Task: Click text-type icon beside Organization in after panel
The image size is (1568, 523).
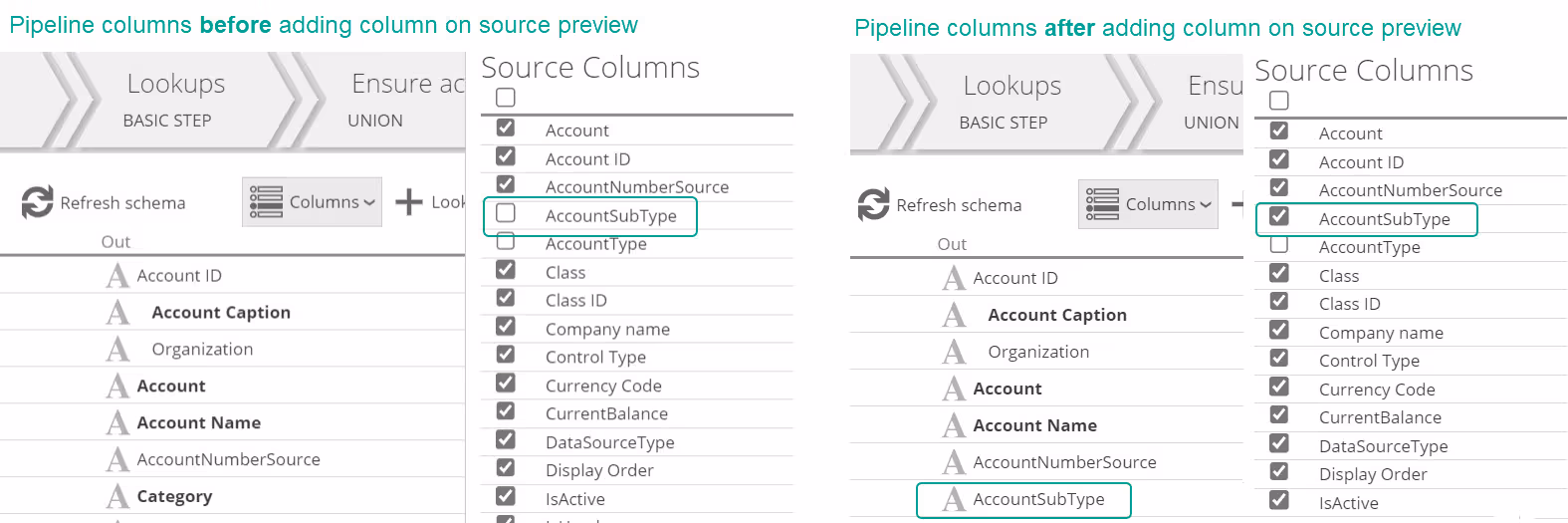Action: tap(954, 352)
